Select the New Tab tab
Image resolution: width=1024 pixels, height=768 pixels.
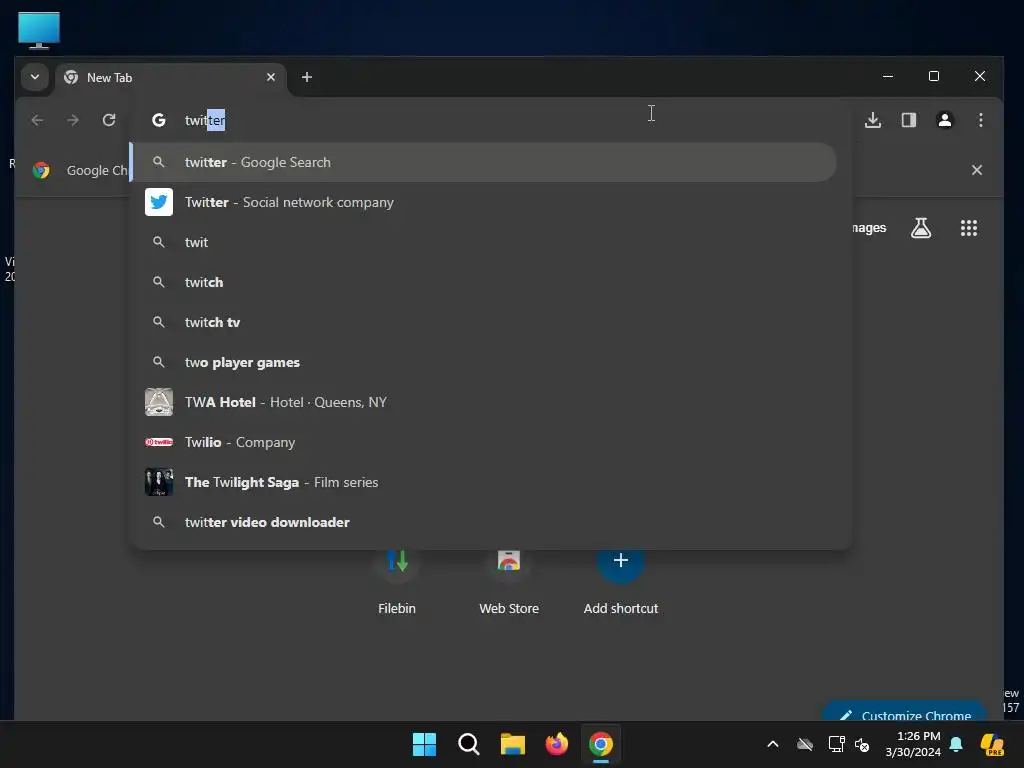pyautogui.click(x=171, y=78)
